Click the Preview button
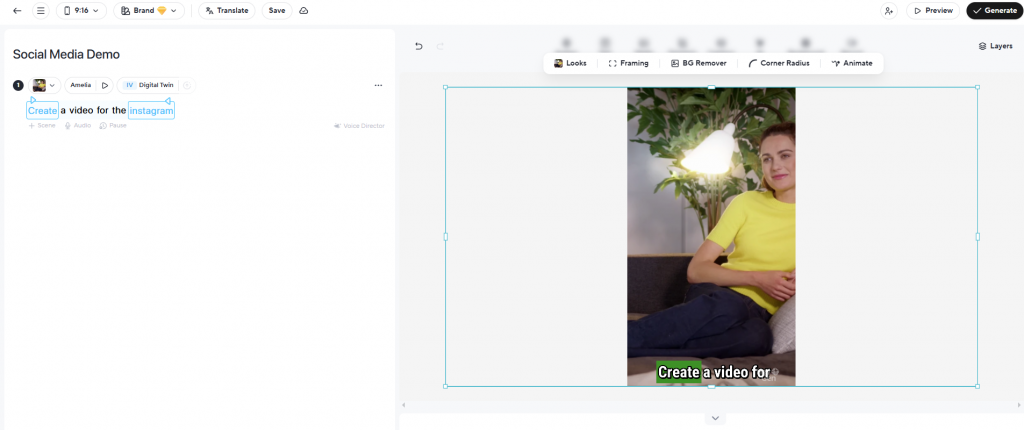The image size is (1024, 430). click(x=932, y=11)
